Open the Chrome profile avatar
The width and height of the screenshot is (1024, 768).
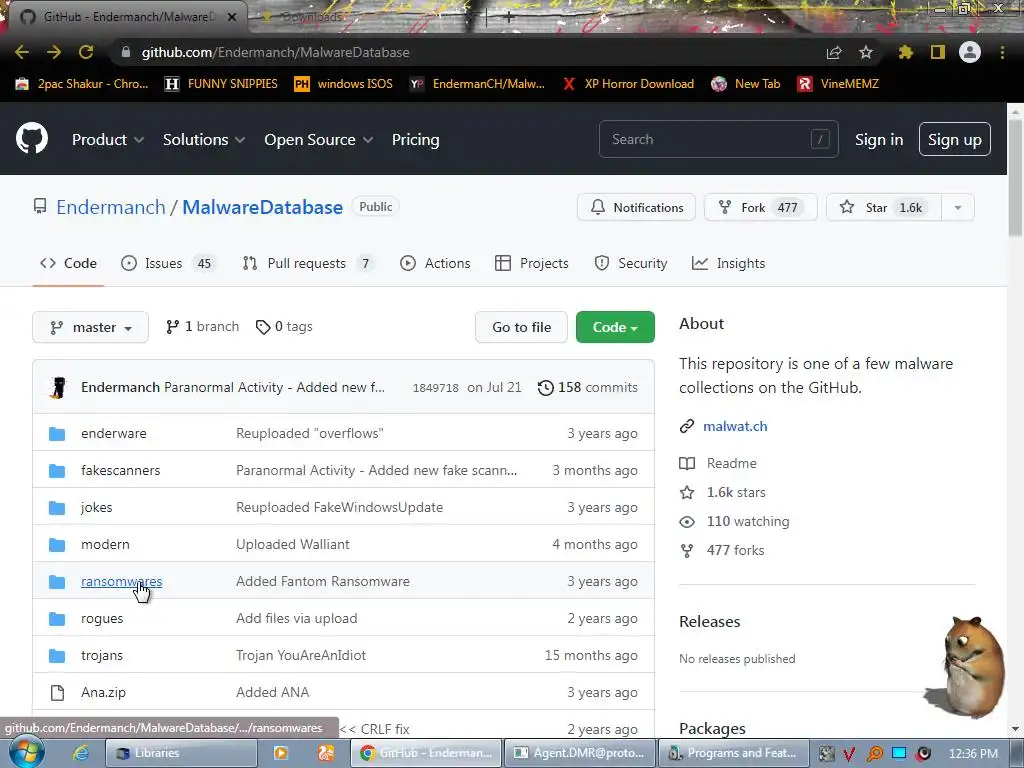970,52
